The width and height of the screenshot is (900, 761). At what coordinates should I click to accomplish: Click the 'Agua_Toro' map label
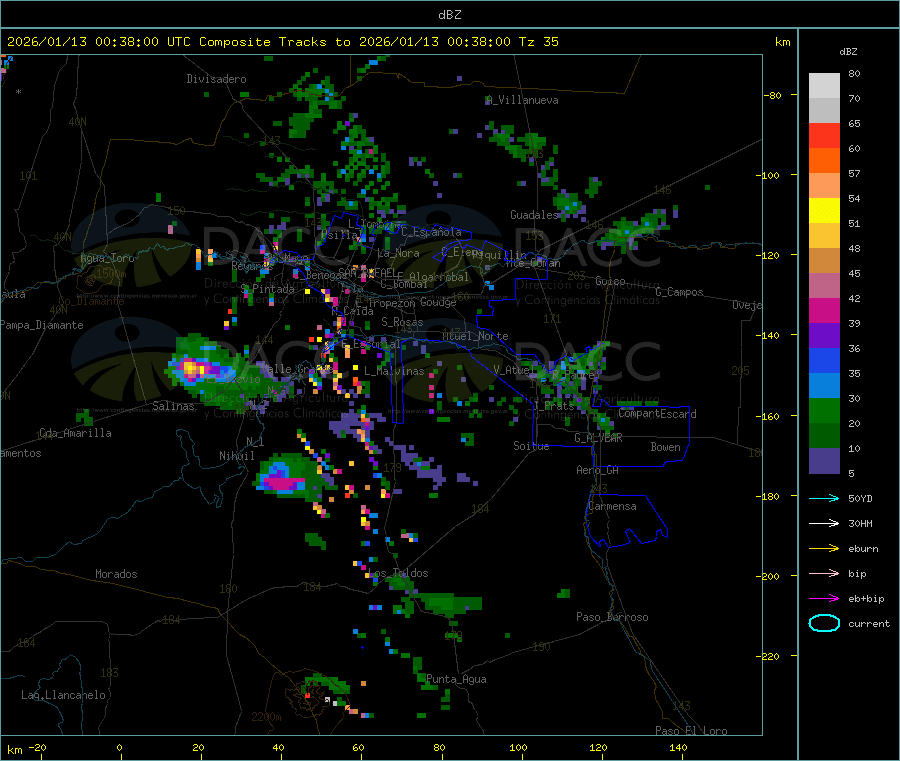point(107,258)
